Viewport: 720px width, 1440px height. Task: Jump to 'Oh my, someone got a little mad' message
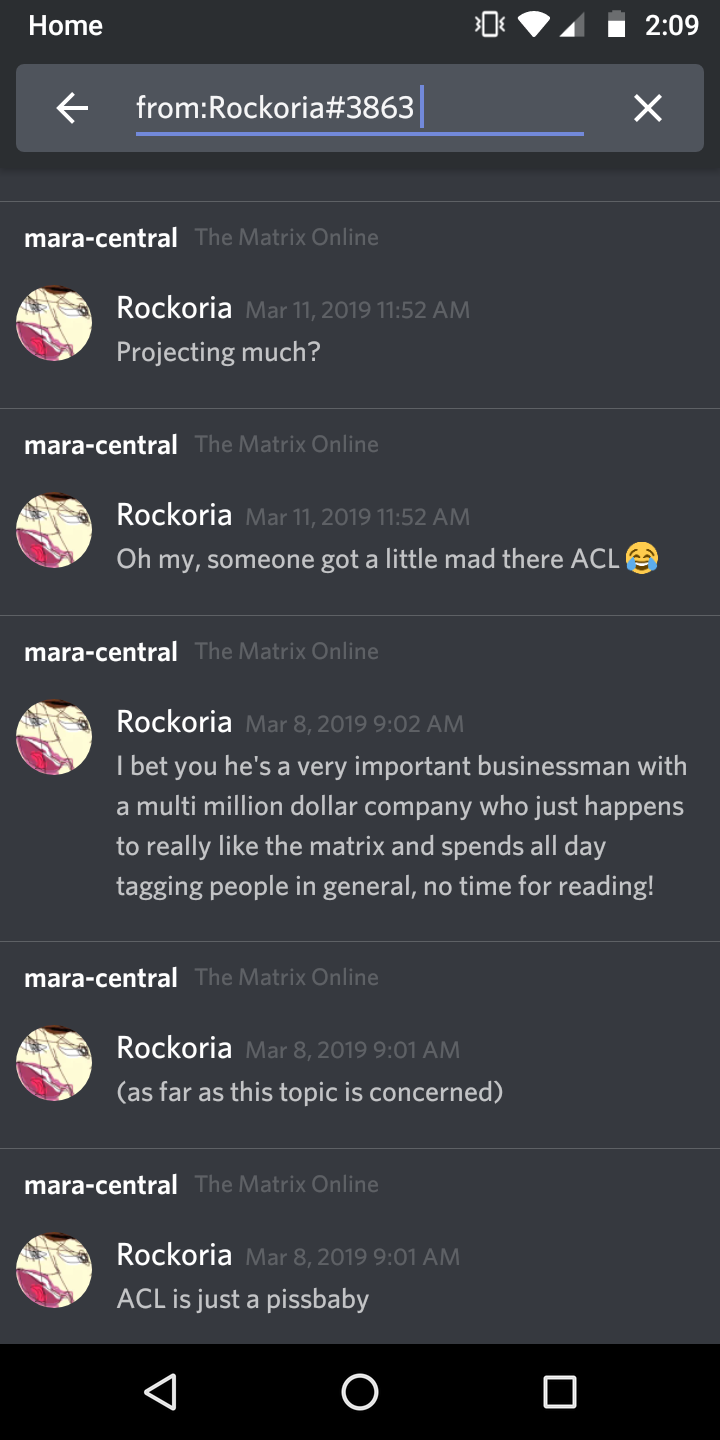point(360,512)
